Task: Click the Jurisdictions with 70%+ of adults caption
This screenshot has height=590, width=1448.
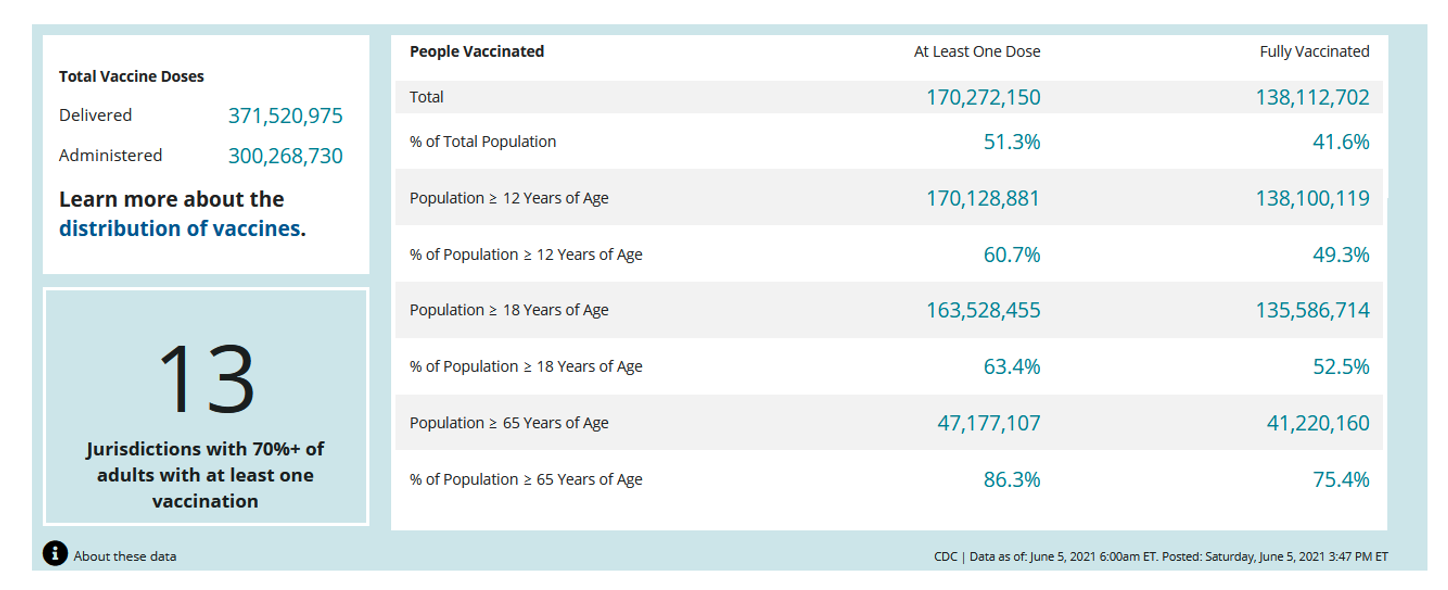Action: coord(205,475)
